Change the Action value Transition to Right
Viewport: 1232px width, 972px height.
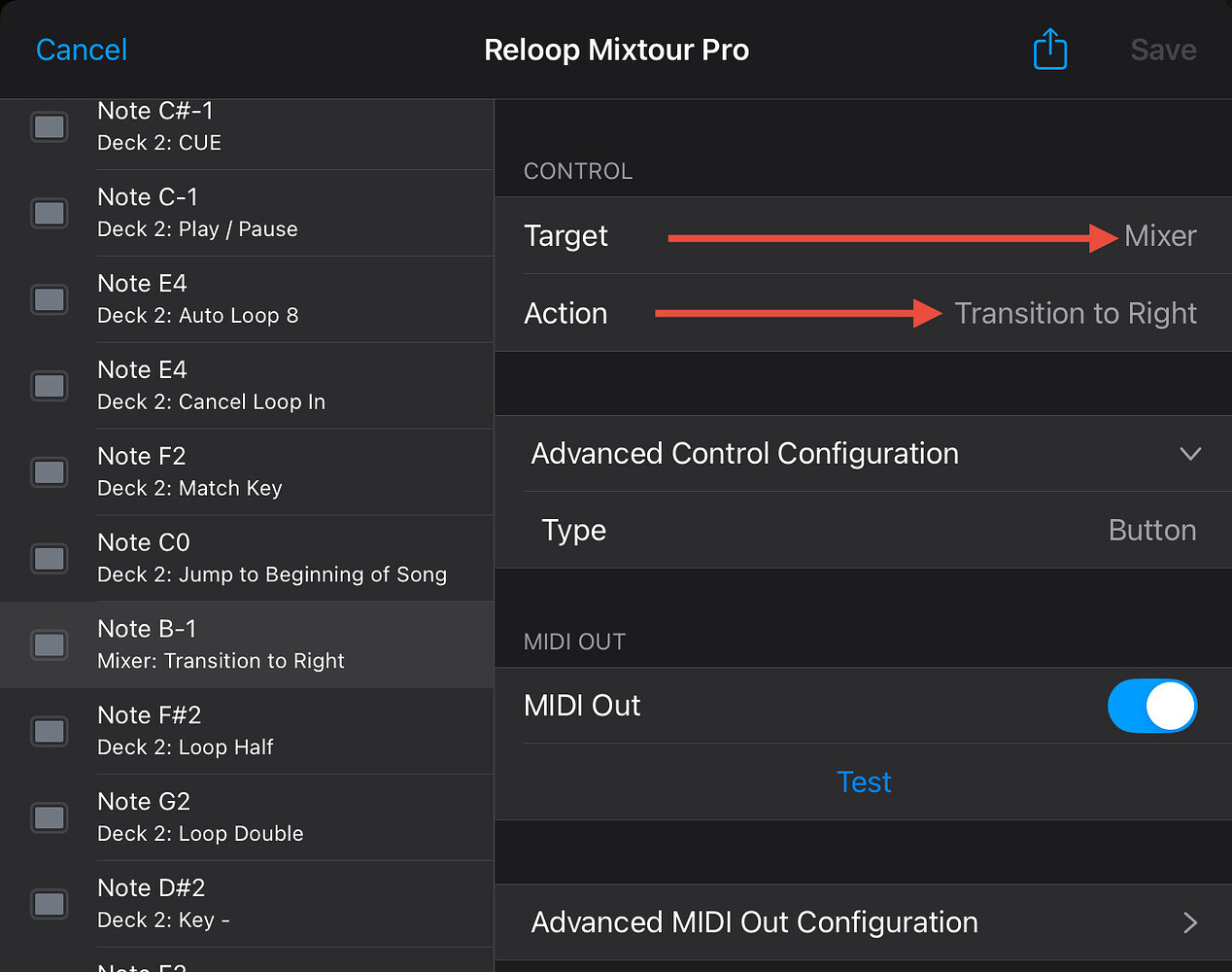coord(1075,313)
